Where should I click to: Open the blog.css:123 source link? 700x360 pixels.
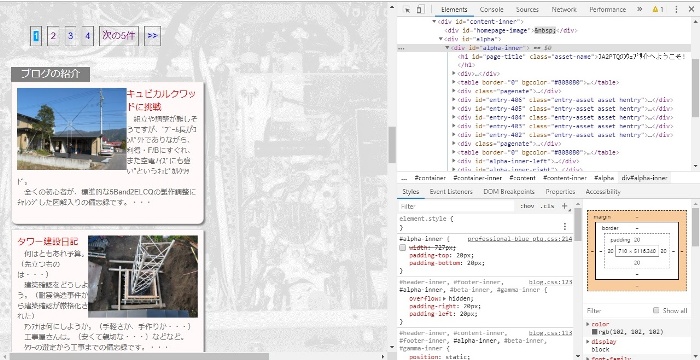(x=550, y=282)
